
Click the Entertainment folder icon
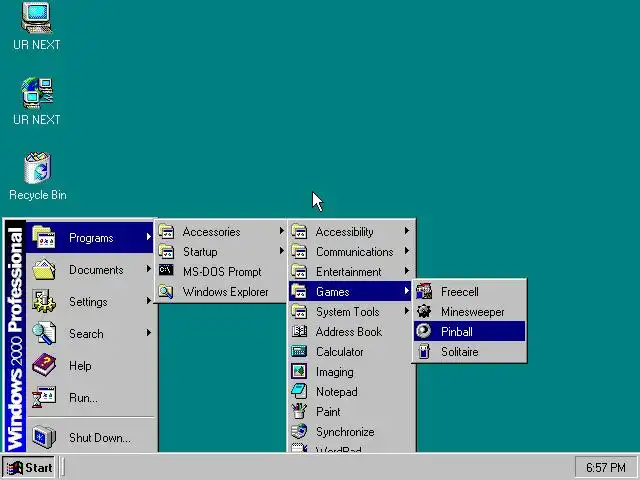point(299,271)
